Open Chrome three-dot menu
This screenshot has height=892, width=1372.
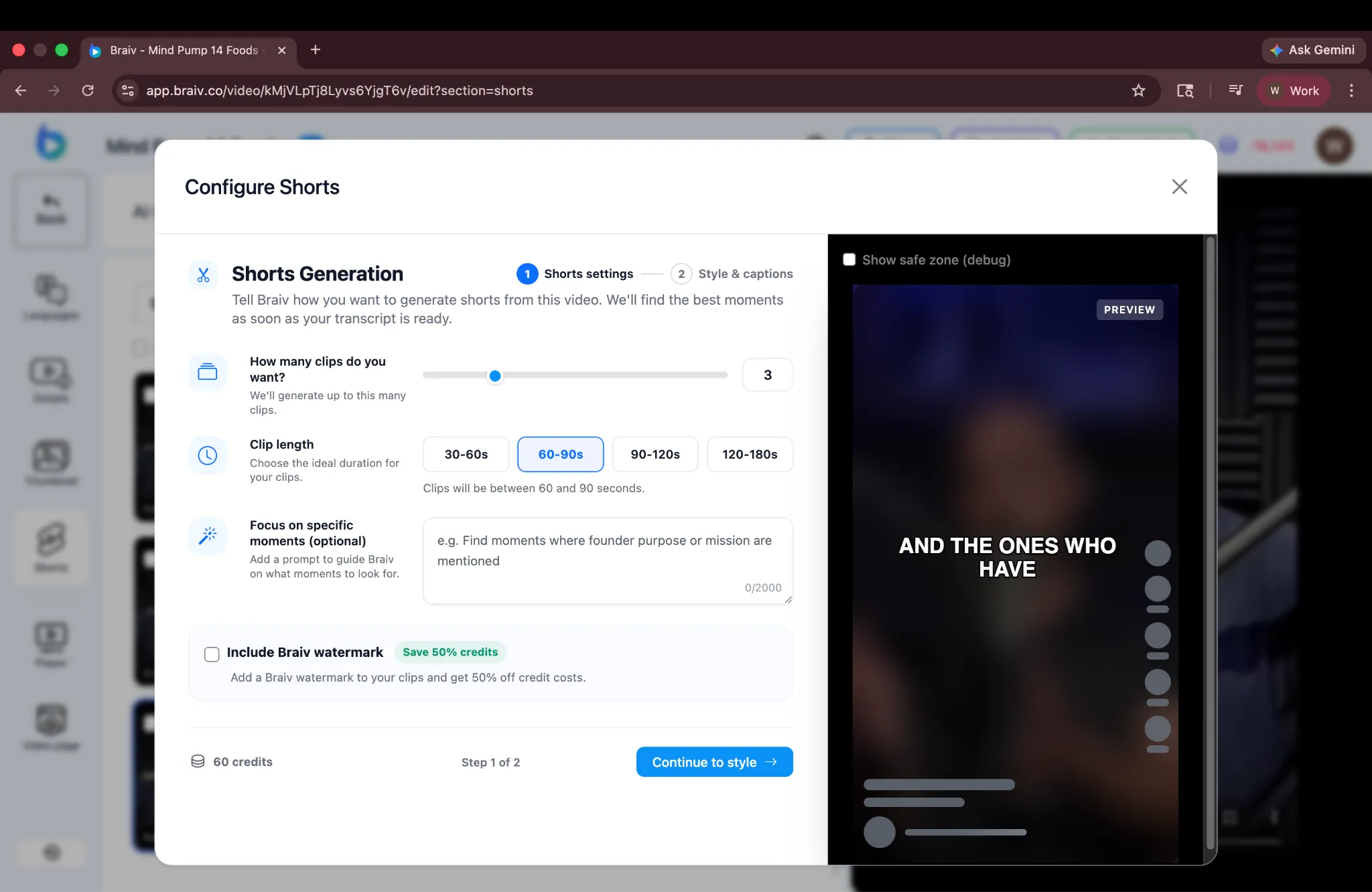(1351, 90)
